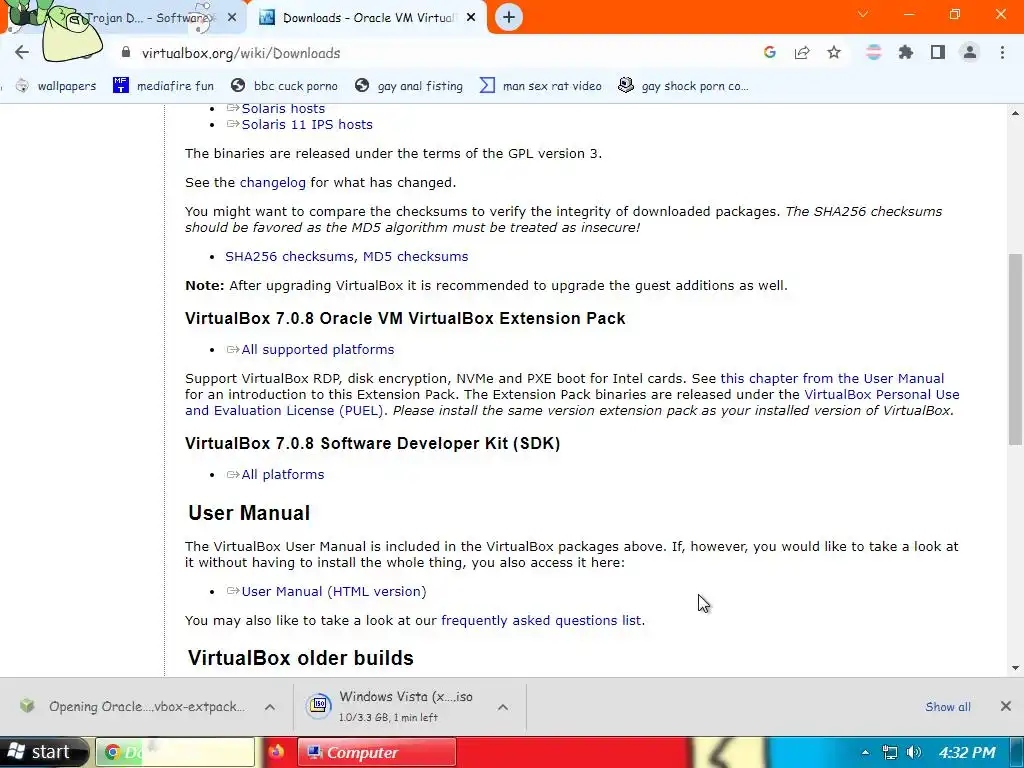Open the SHA256 checksums link

289,256
